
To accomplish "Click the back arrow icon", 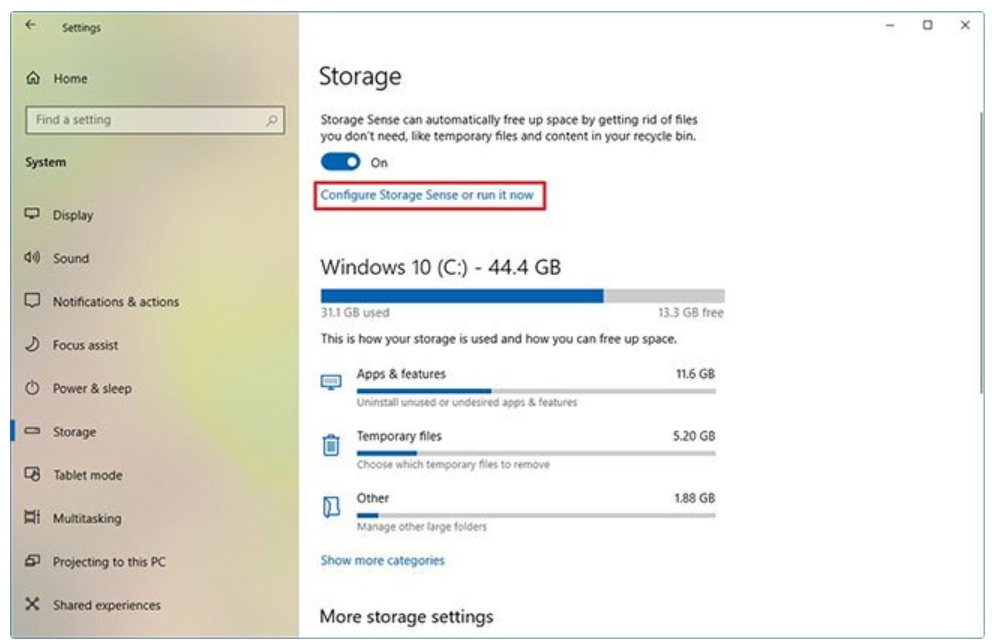I will tap(31, 27).
